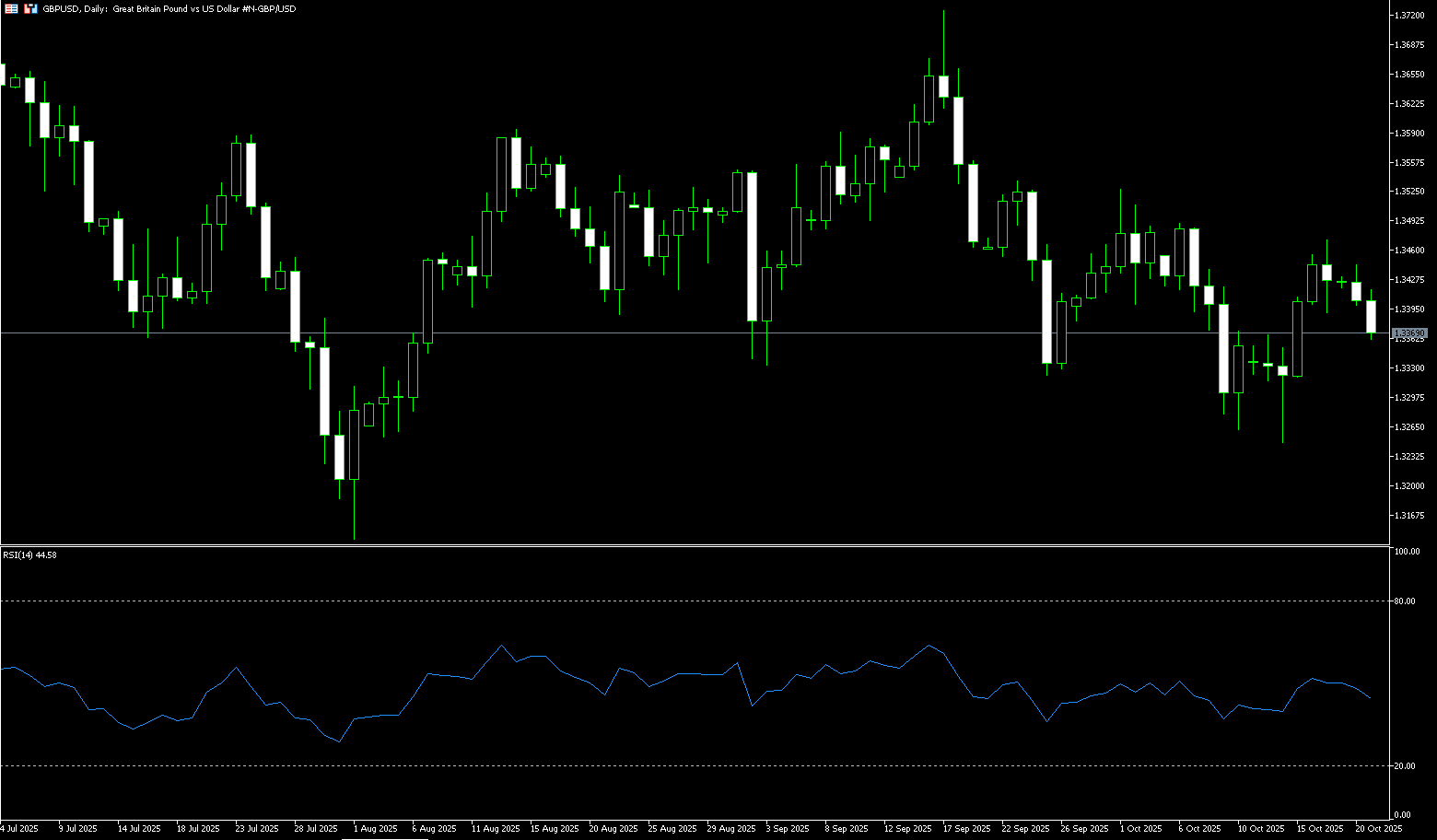The width and height of the screenshot is (1437, 840).
Task: Click the 1.31675 price scale label
Action: click(x=1409, y=516)
